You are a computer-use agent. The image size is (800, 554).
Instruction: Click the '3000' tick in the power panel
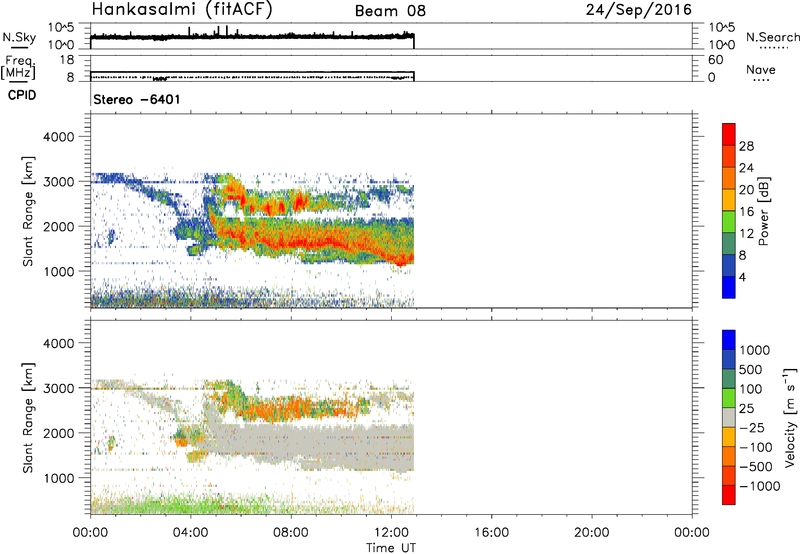59,182
